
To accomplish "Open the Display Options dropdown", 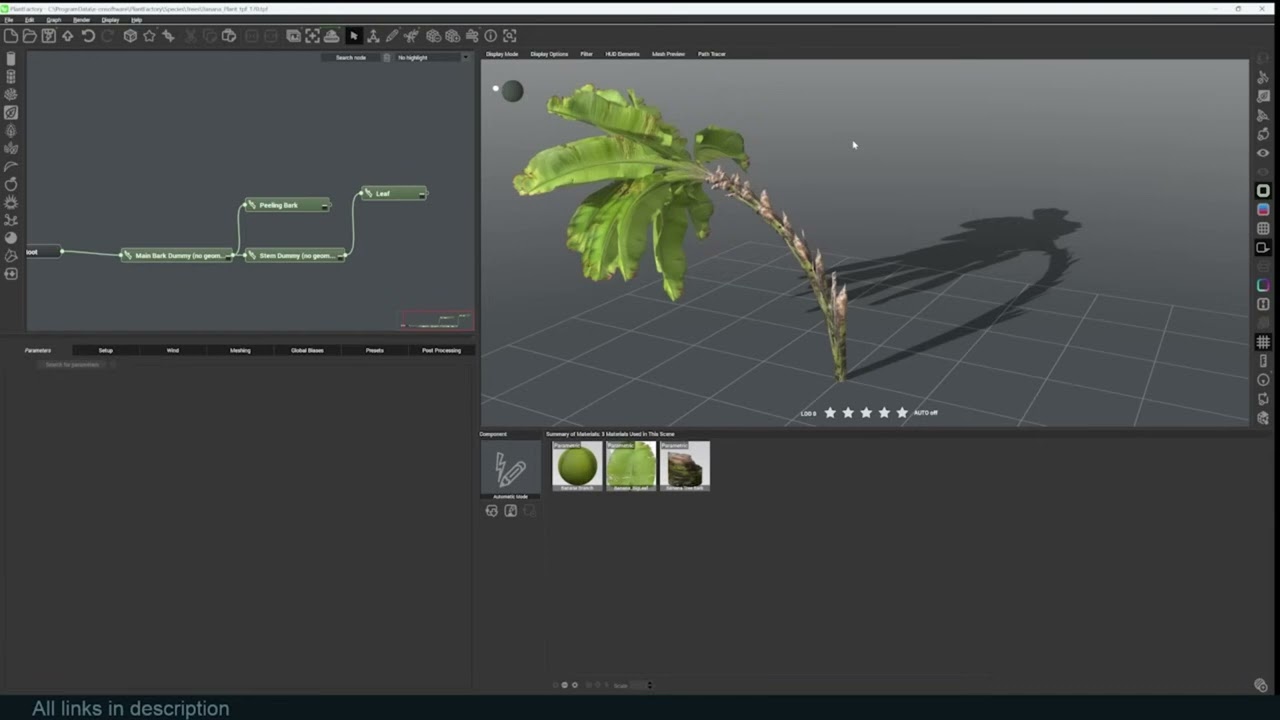I will click(x=549, y=54).
